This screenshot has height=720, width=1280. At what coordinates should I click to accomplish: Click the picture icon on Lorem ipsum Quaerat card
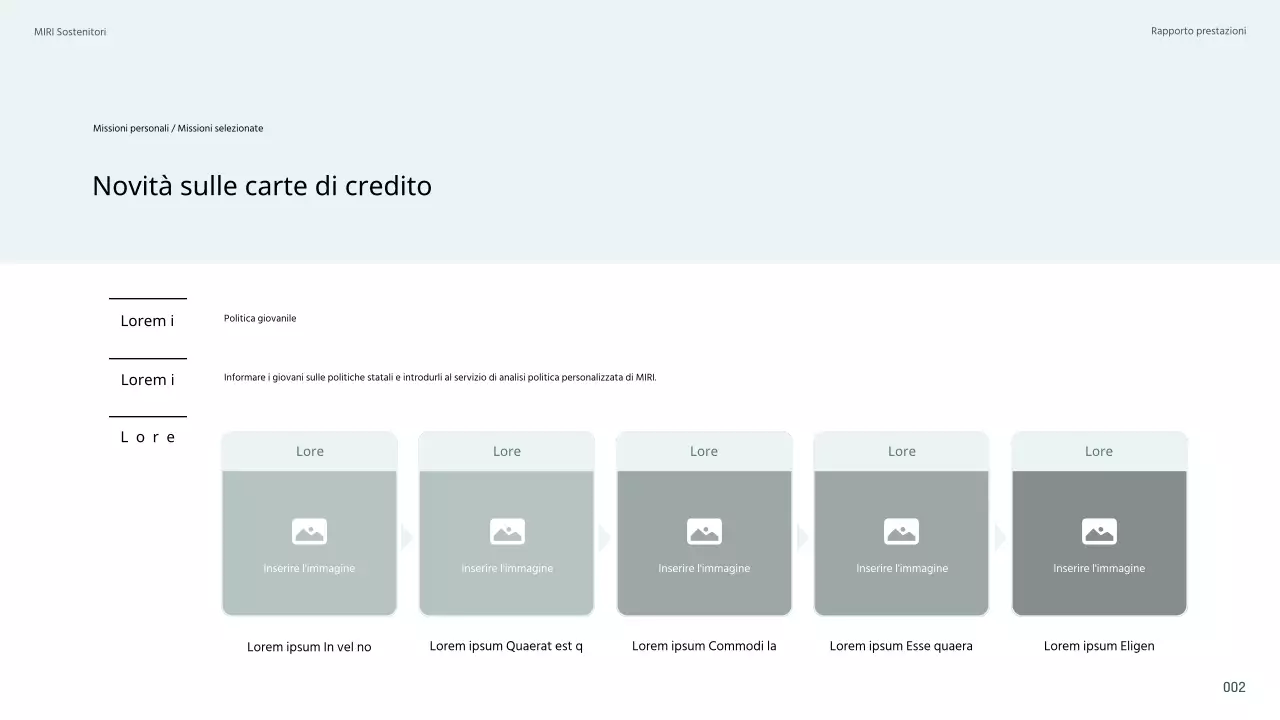click(x=506, y=531)
